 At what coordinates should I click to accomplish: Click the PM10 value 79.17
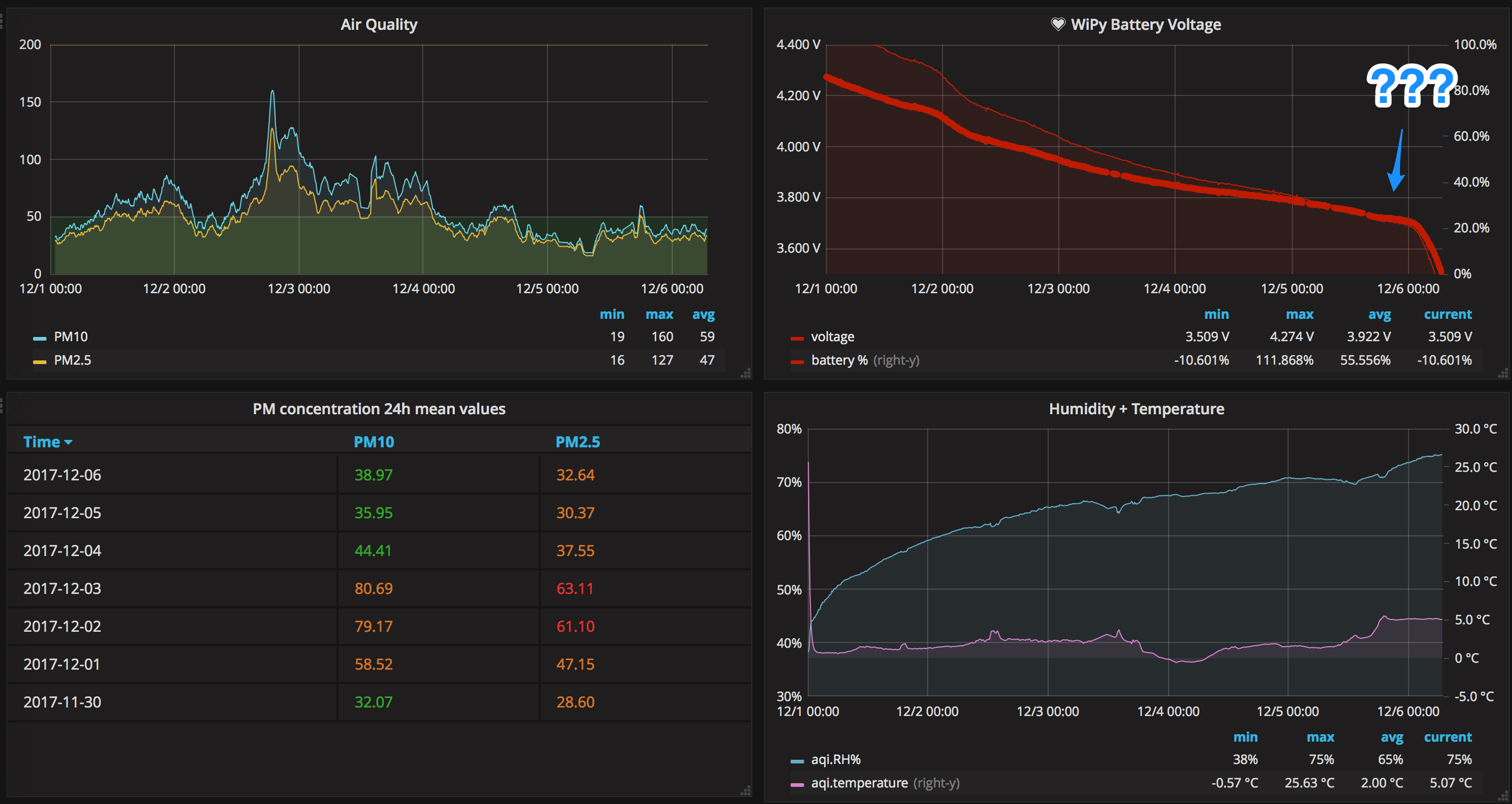click(373, 626)
